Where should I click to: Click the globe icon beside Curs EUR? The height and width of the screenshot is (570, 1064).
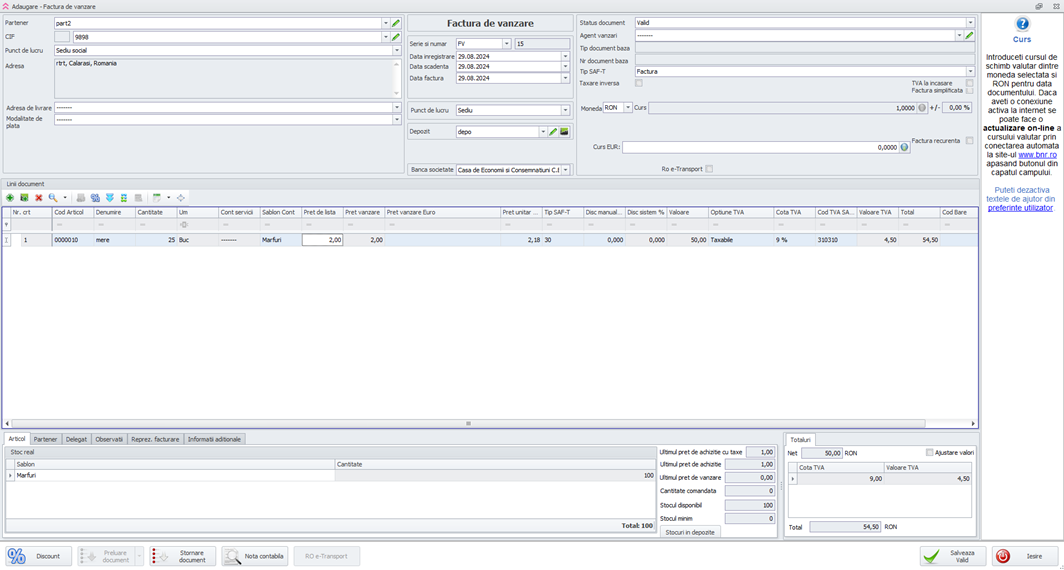(904, 147)
